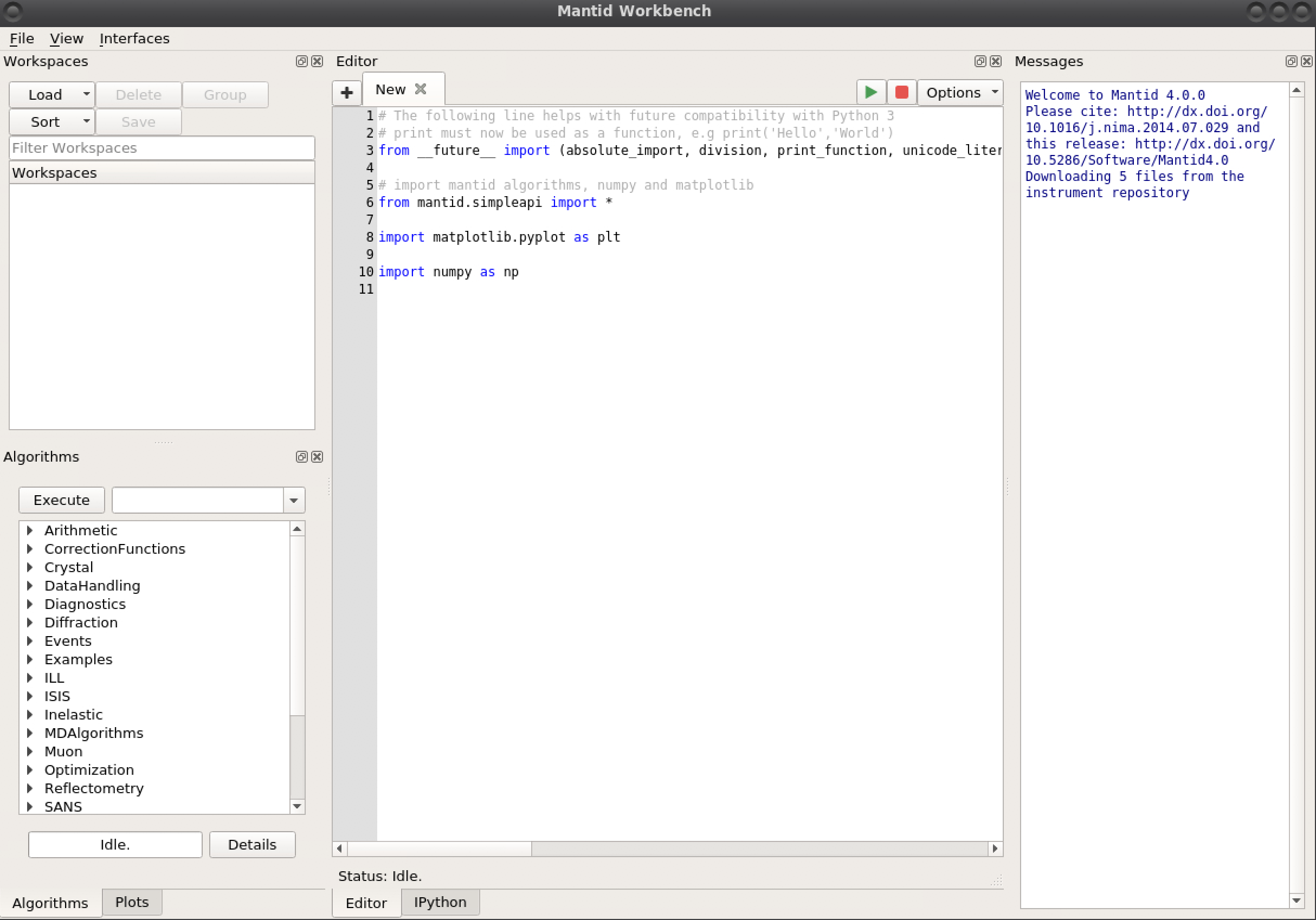The image size is (1316, 920).
Task: Close the New editor tab
Action: point(421,89)
